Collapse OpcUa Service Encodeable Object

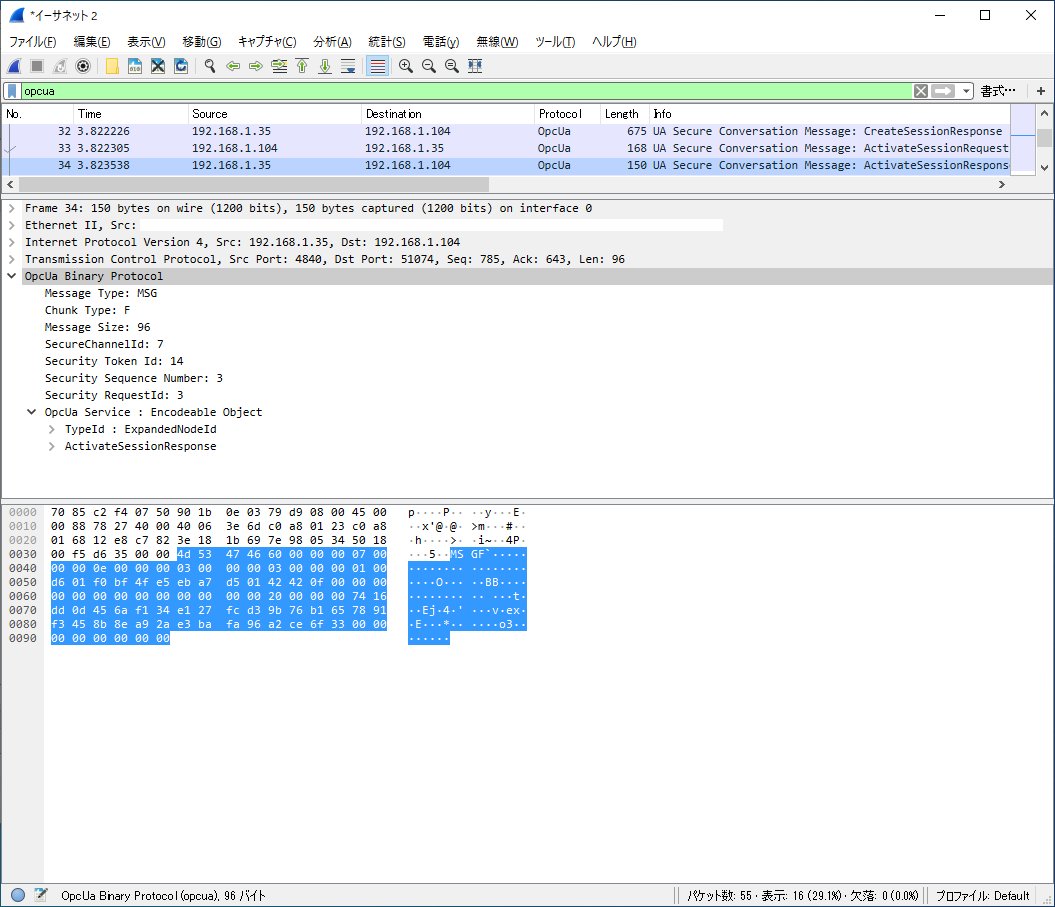tap(32, 412)
